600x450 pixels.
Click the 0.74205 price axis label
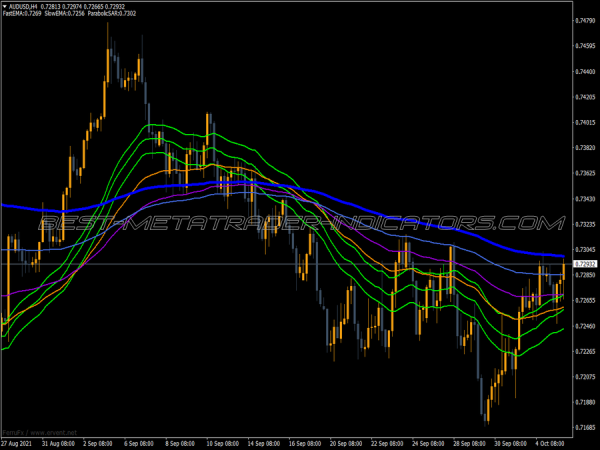[585, 97]
